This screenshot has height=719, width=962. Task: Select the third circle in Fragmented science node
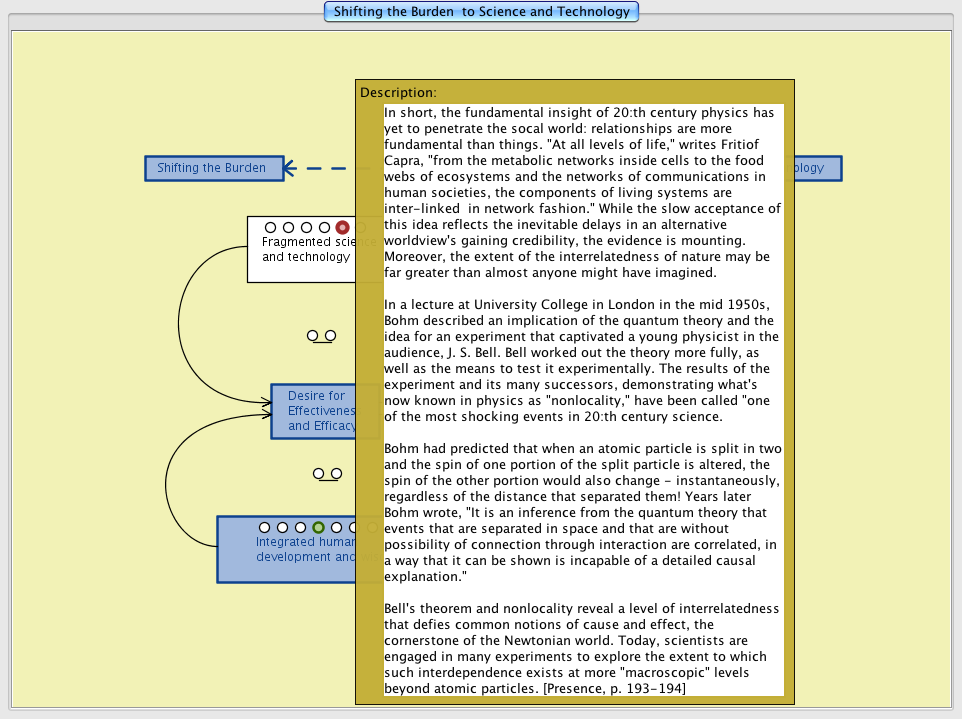pos(306,228)
